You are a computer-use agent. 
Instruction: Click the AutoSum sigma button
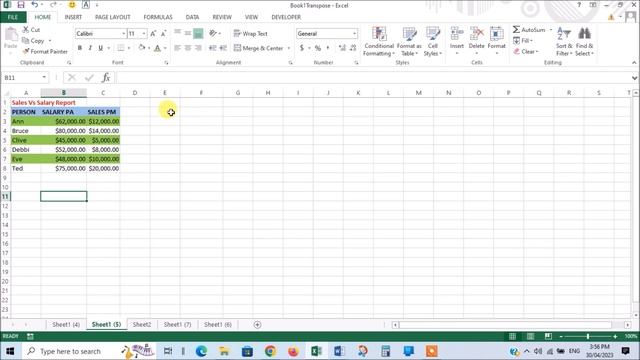click(529, 29)
